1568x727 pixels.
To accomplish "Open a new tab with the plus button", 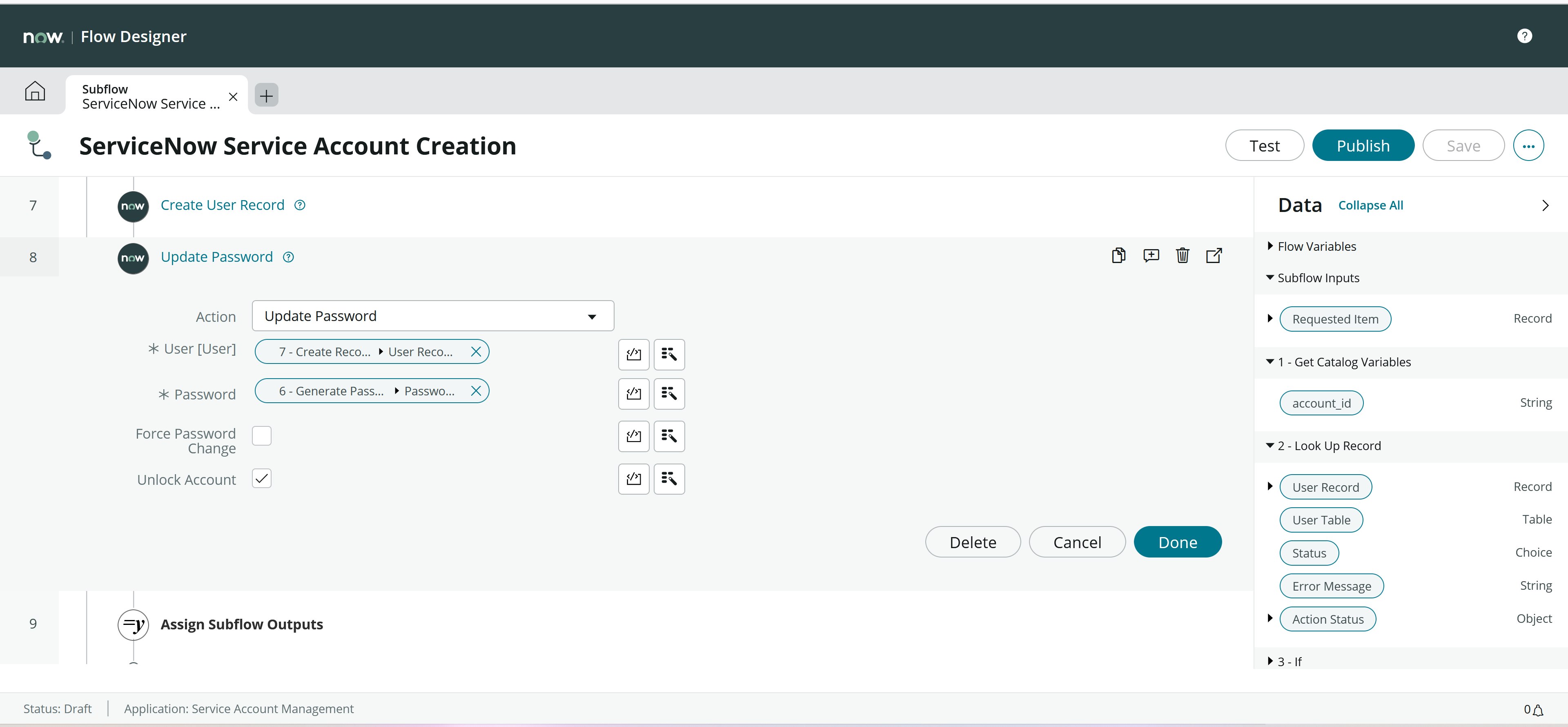I will pos(266,96).
